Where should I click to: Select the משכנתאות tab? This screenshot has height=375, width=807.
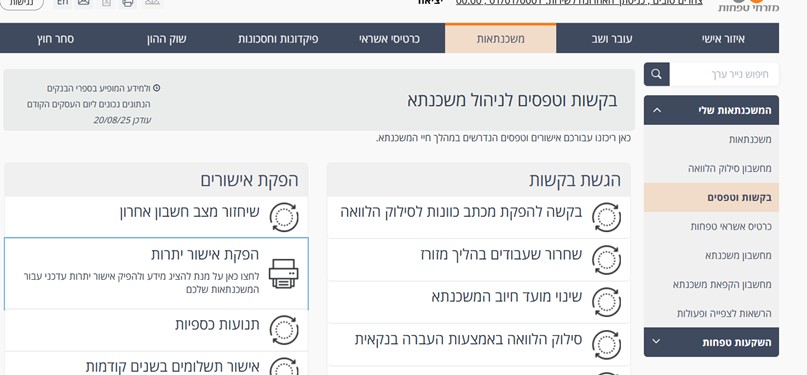click(500, 39)
